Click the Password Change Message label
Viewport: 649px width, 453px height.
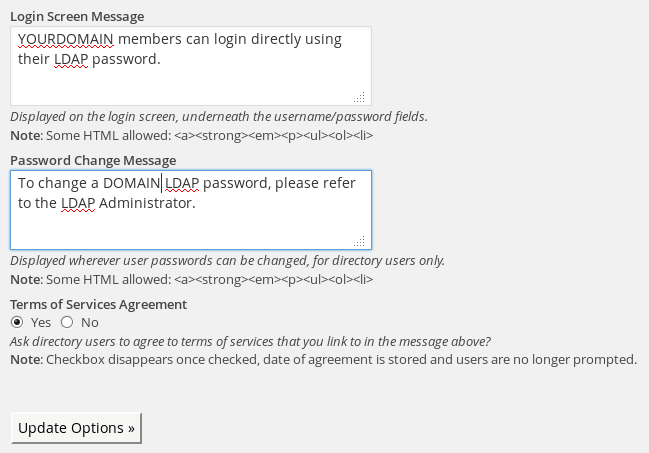(93, 160)
